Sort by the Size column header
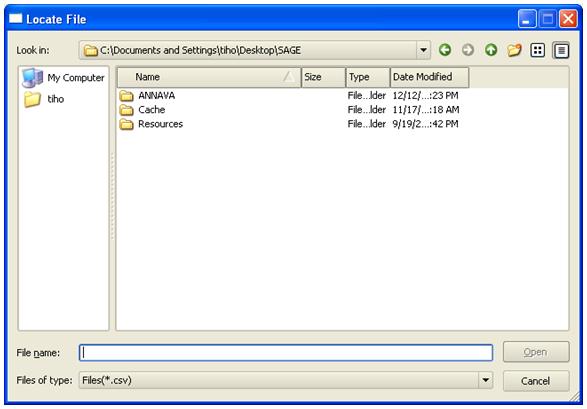 323,77
